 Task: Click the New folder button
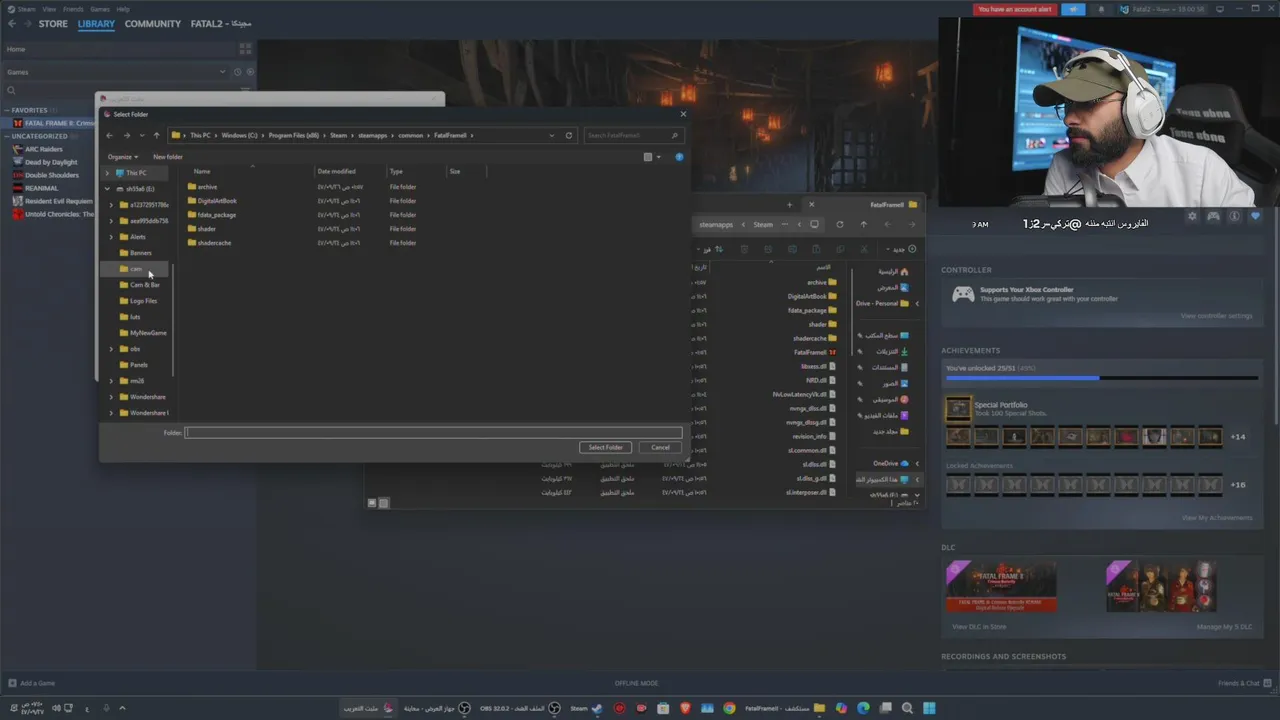(x=167, y=157)
